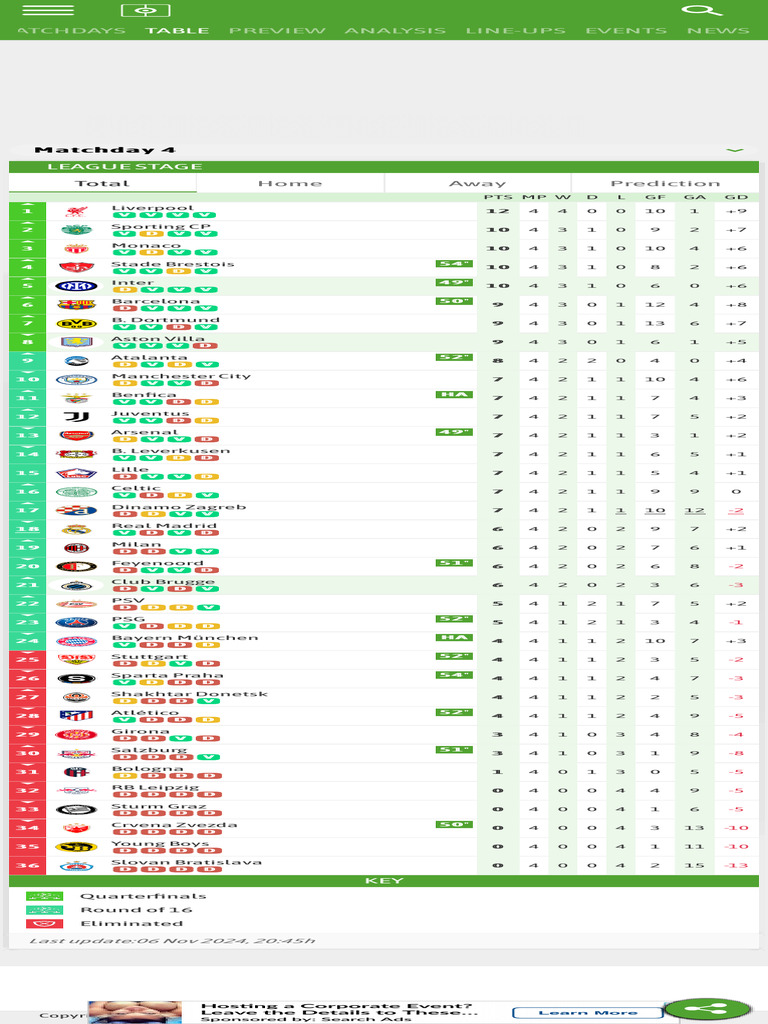Open search with the magnifier icon
The width and height of the screenshot is (768, 1024).
701,10
